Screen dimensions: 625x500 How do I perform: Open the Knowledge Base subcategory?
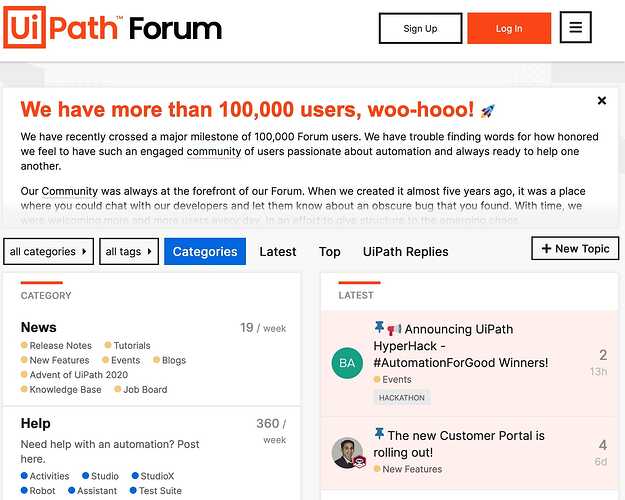tap(61, 390)
